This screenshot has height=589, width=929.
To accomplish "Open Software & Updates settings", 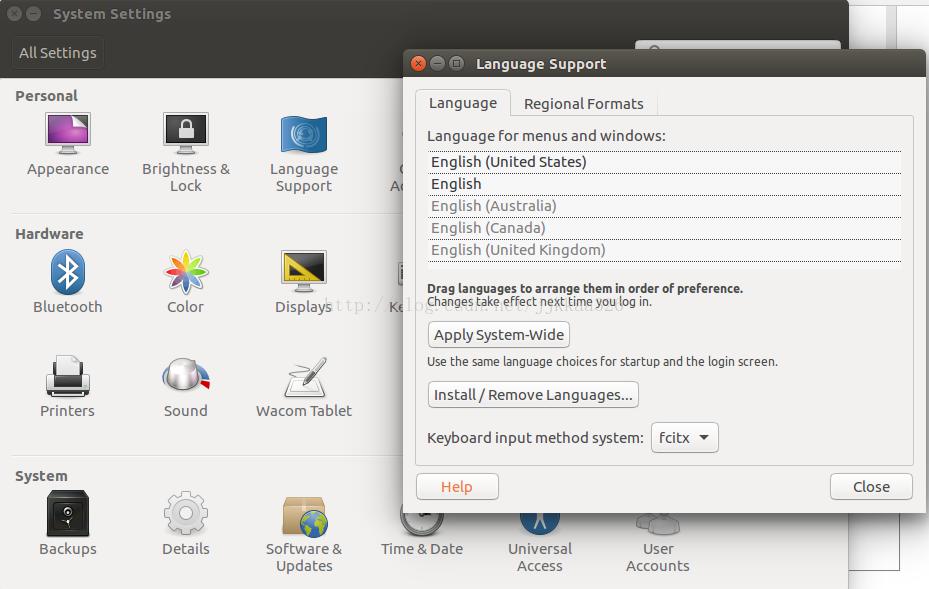I will 303,534.
